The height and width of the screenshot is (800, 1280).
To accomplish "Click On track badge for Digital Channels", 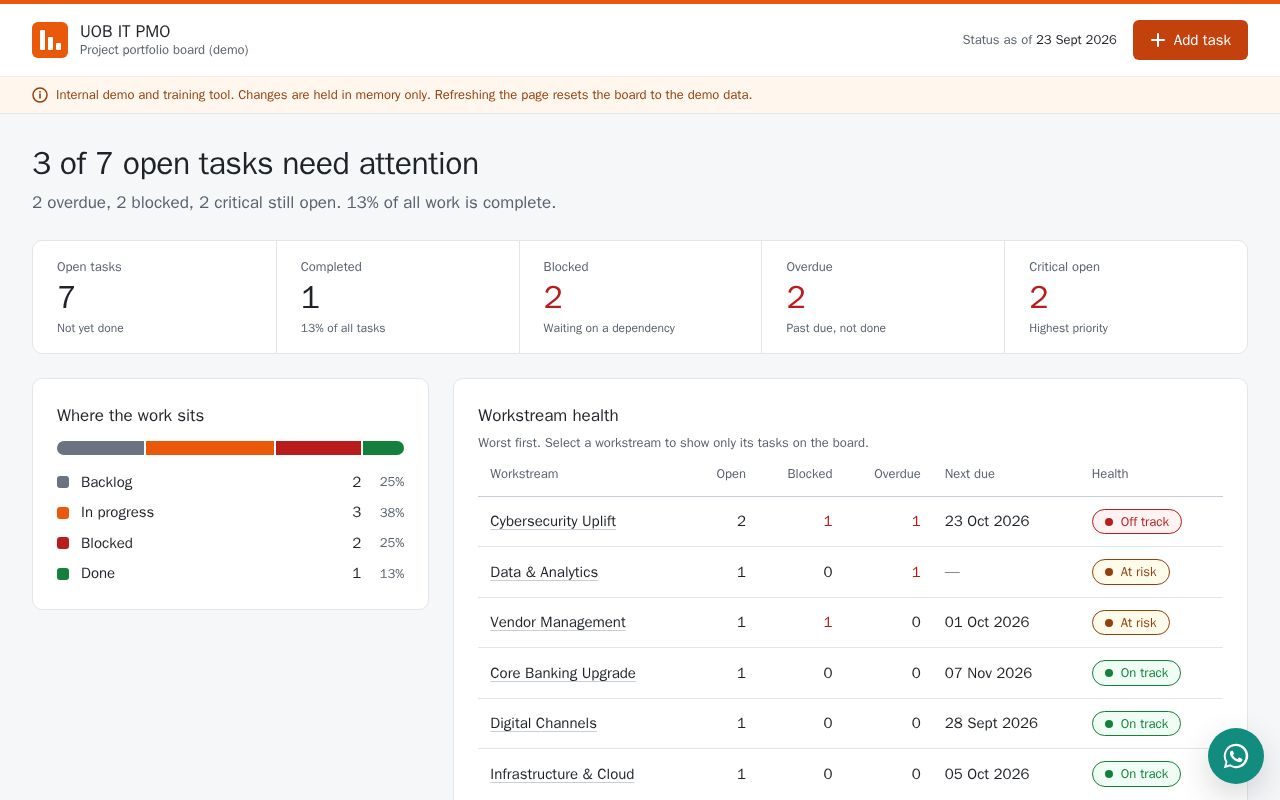I will [x=1136, y=723].
